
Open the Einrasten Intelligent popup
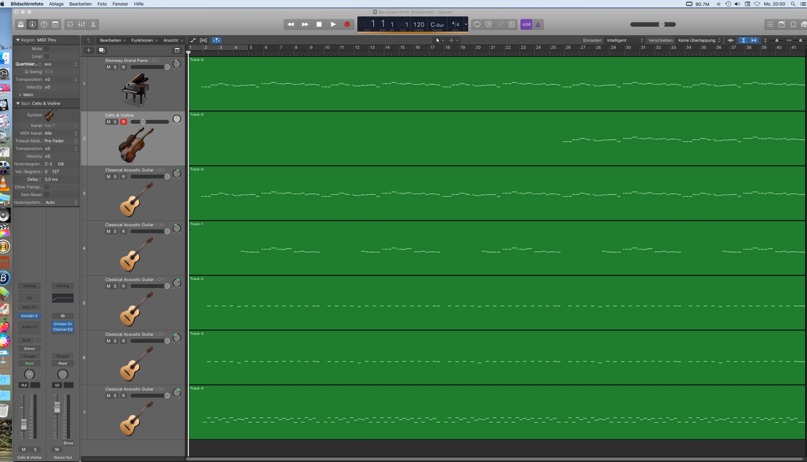tap(624, 40)
